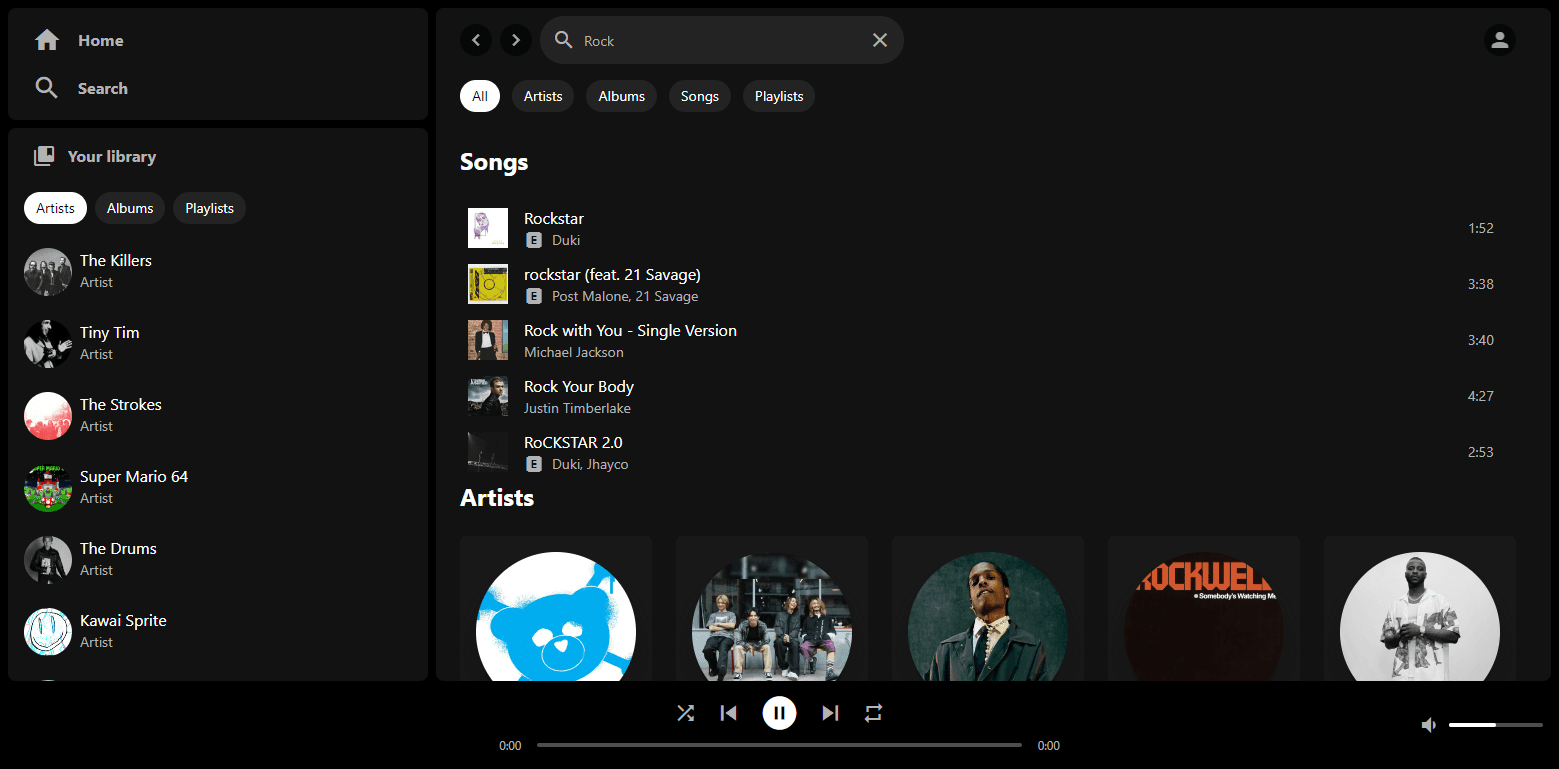1559x769 pixels.
Task: Adjust the volume slider
Action: [1496, 725]
